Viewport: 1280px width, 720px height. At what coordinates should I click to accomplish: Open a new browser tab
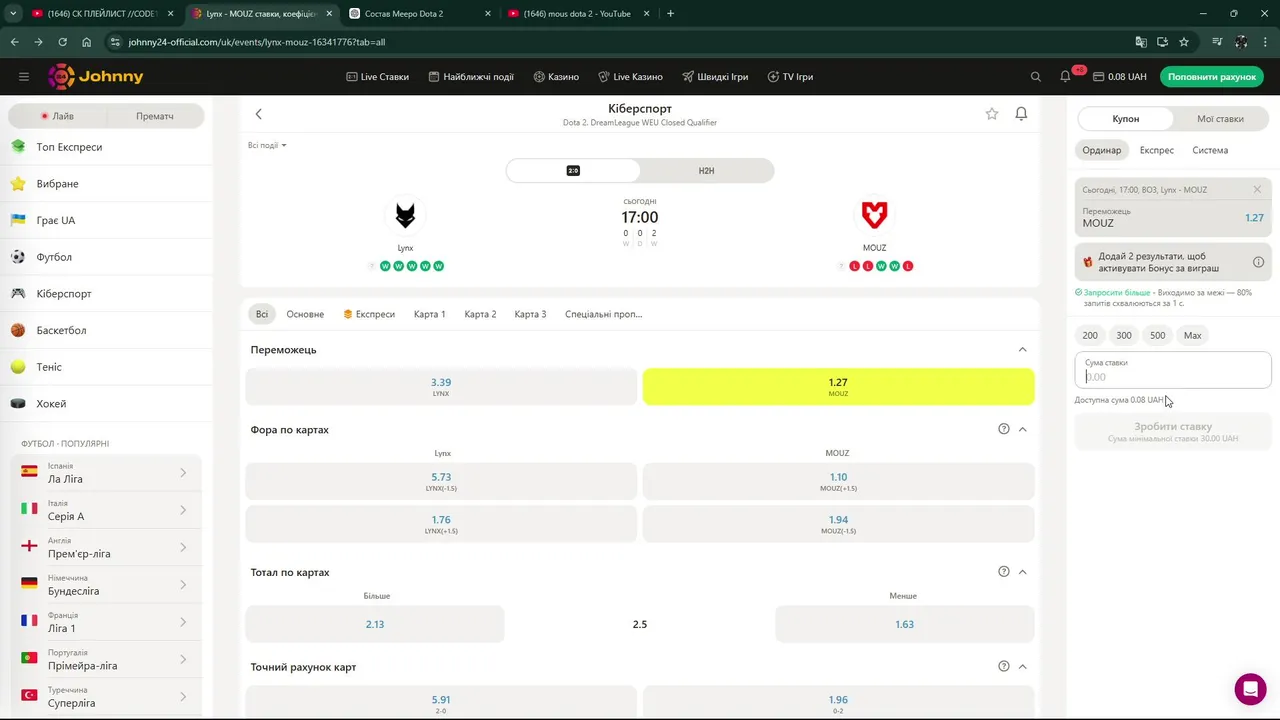[x=670, y=13]
